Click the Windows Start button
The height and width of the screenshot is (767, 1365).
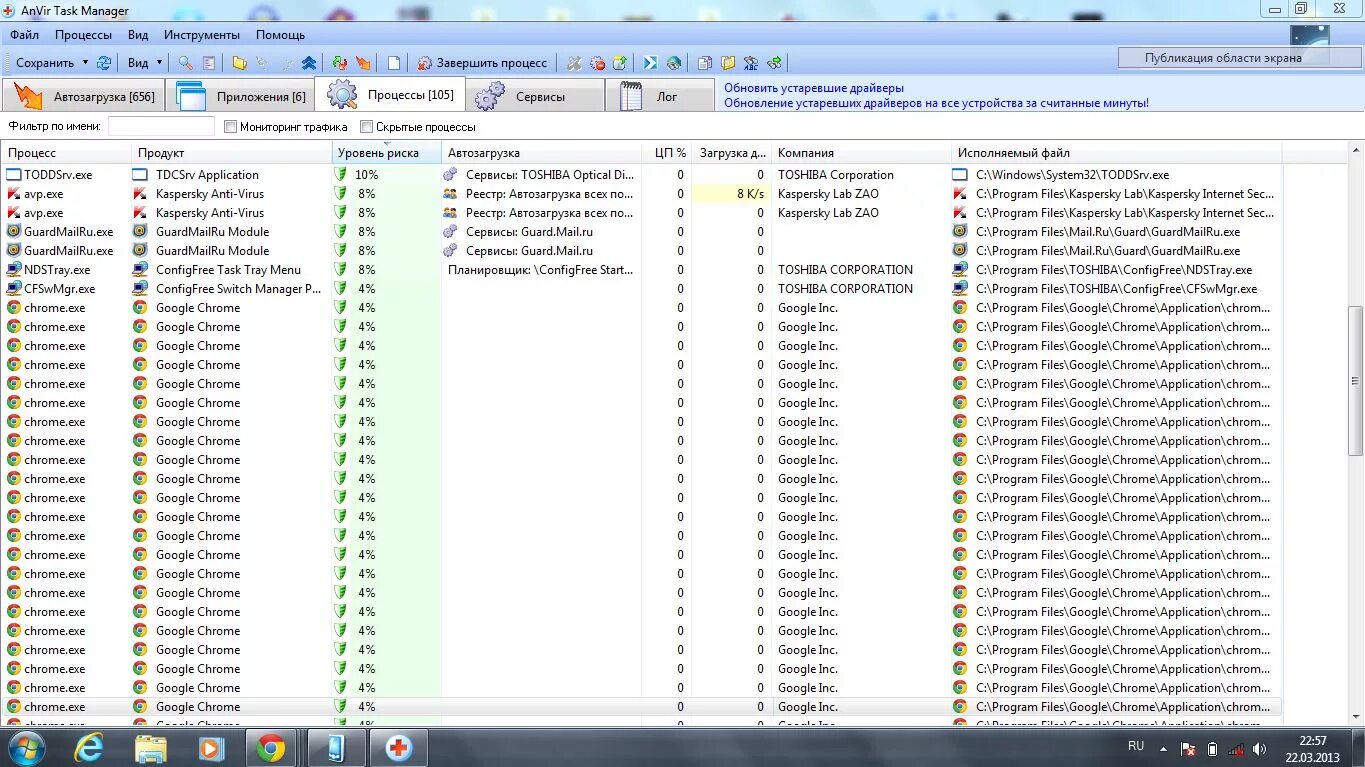(x=26, y=747)
